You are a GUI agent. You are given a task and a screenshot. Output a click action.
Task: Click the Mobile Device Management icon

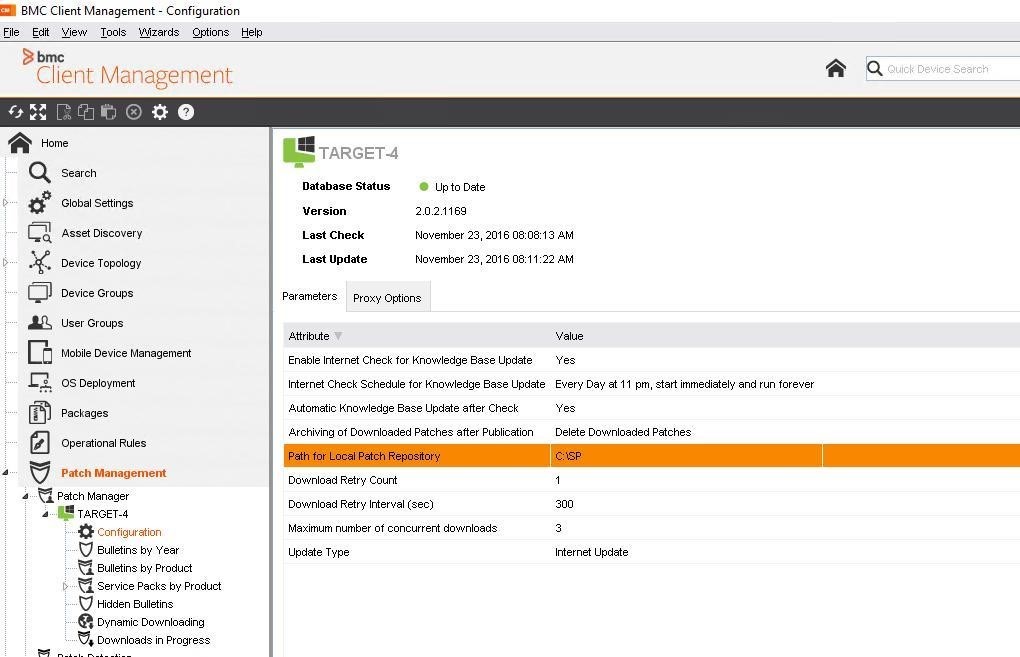point(40,353)
